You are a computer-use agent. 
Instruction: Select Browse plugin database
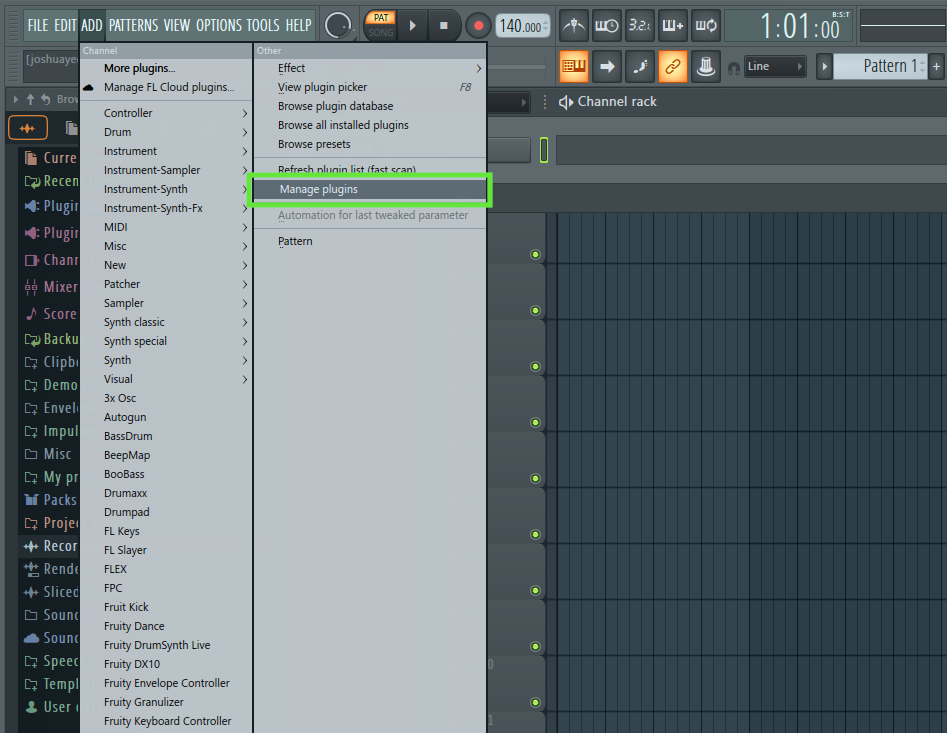click(x=370, y=106)
